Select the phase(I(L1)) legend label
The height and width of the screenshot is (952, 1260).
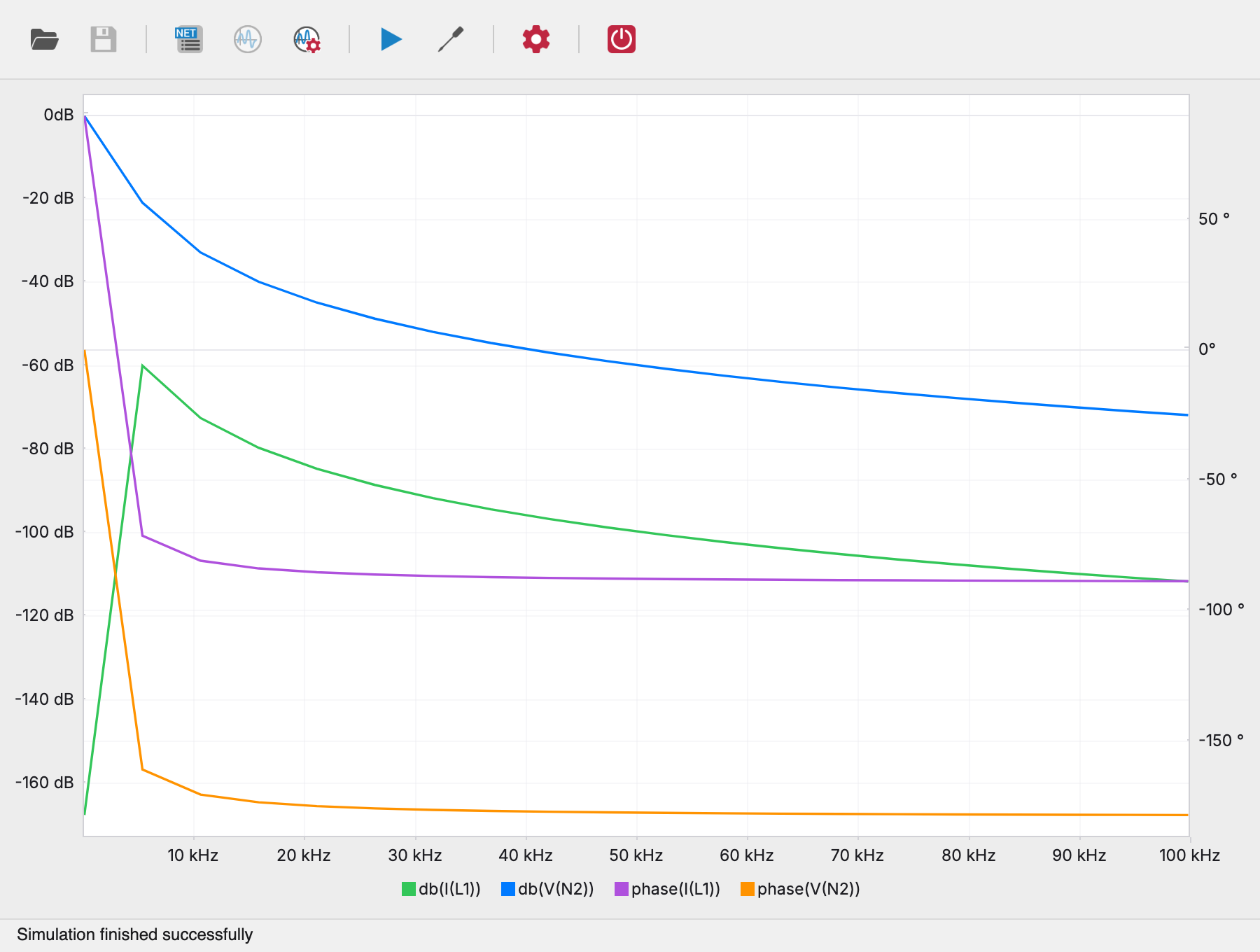point(675,889)
